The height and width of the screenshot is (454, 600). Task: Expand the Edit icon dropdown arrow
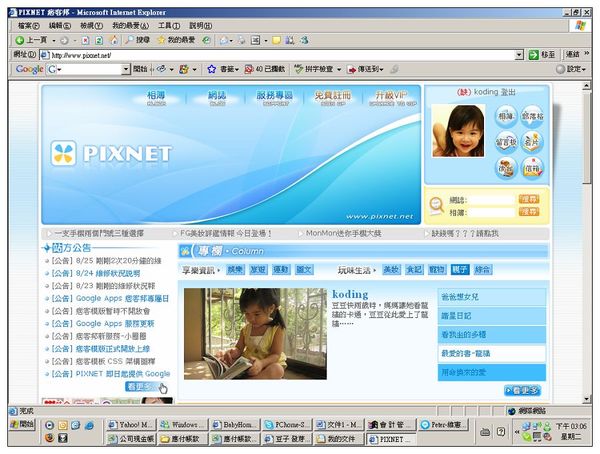coord(266,41)
